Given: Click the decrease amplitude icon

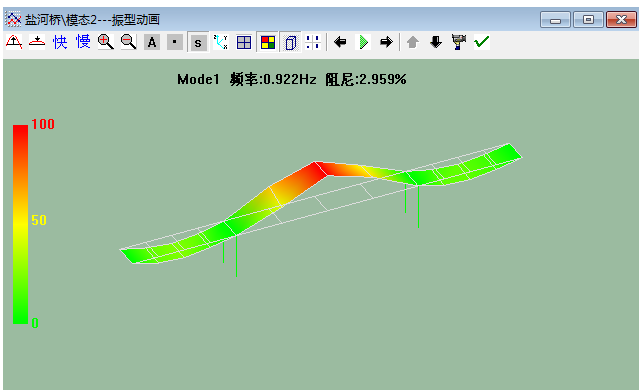Looking at the screenshot, I should click(x=37, y=42).
